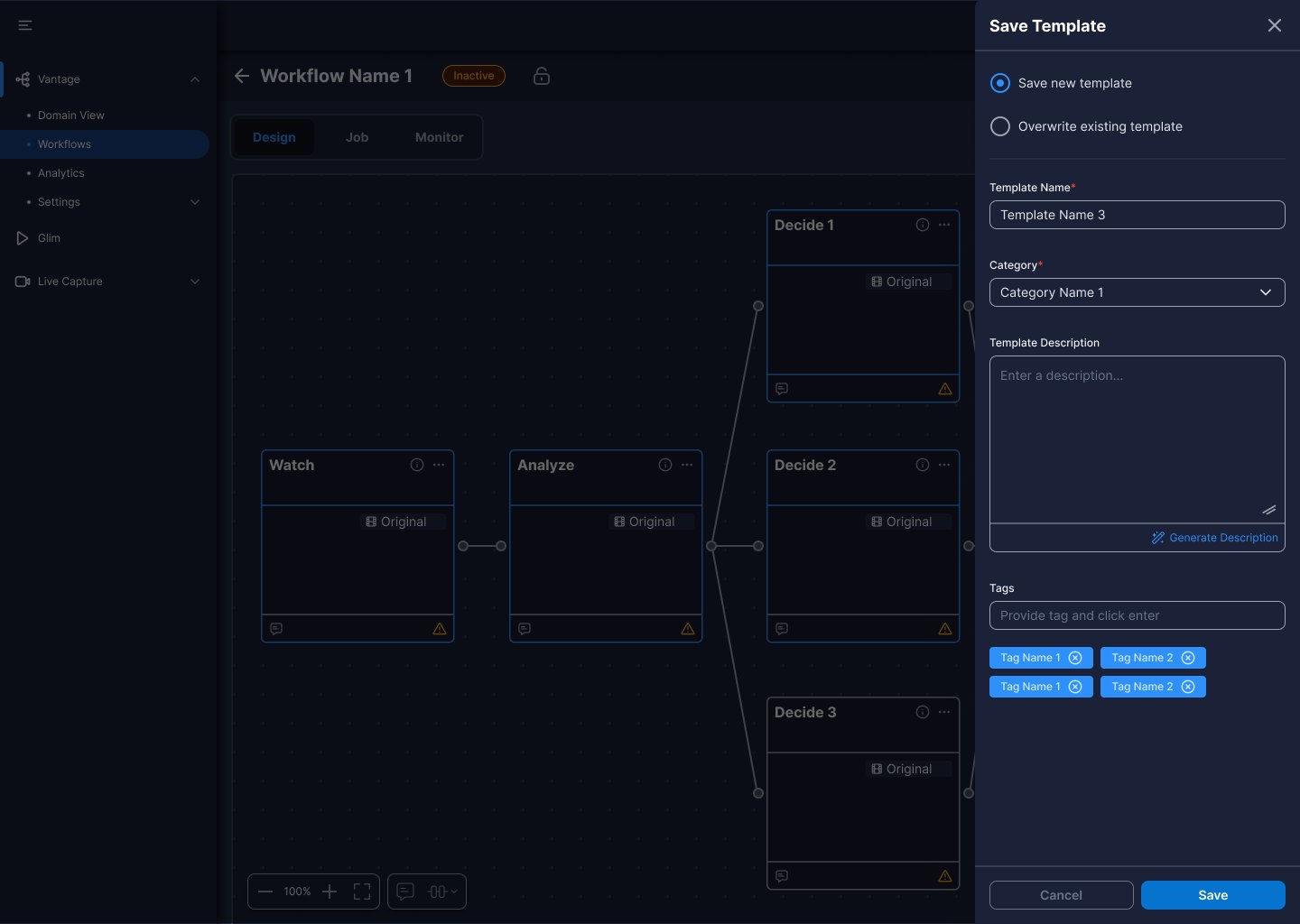Go back using arrow beside Workflow Name 1
This screenshot has width=1300, height=924.
pos(242,76)
